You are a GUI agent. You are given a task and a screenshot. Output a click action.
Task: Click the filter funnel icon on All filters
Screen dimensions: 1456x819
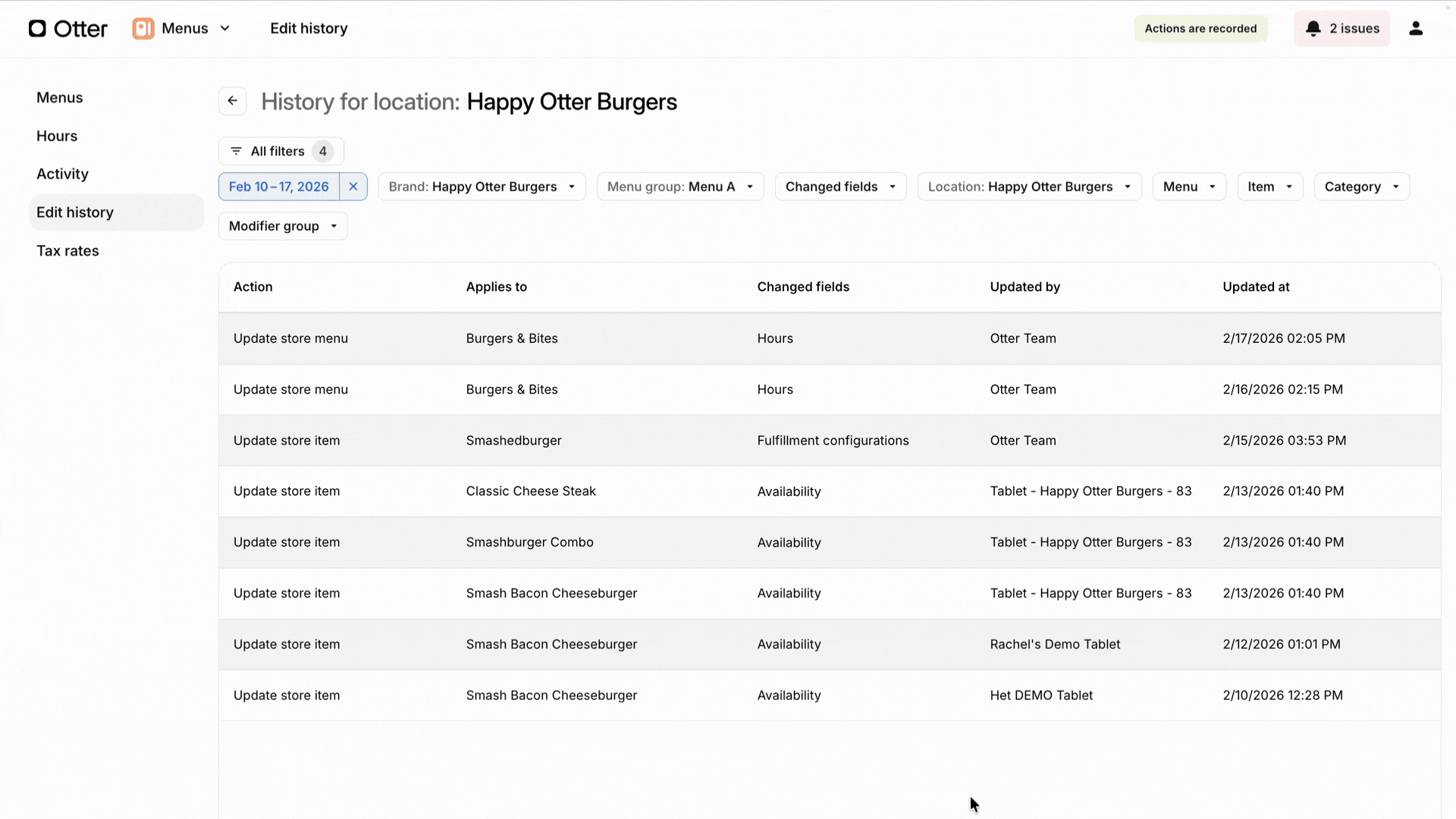[236, 151]
